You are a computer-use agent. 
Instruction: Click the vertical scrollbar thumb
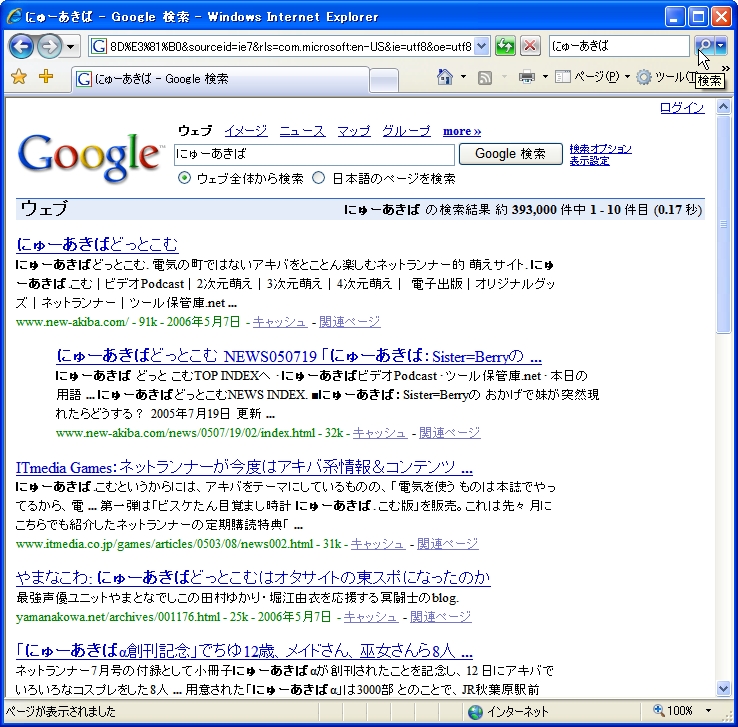tap(723, 224)
